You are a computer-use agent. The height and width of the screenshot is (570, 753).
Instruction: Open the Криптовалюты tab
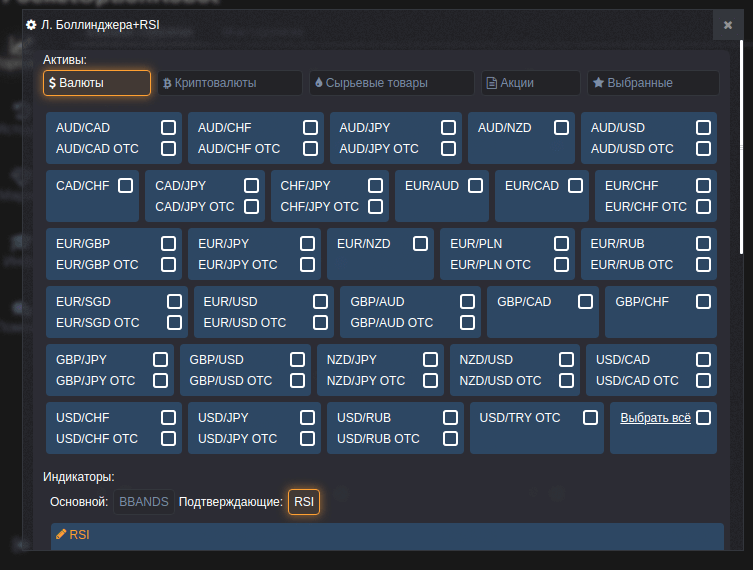(229, 83)
